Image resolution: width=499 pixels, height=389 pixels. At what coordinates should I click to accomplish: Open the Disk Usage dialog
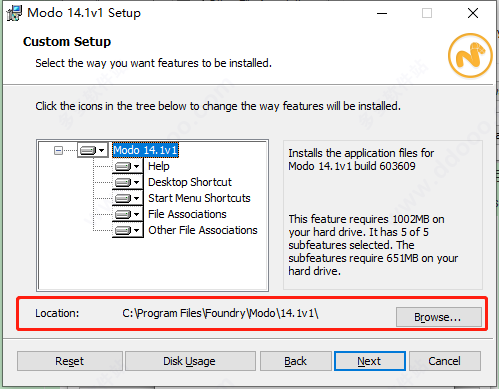pos(190,361)
